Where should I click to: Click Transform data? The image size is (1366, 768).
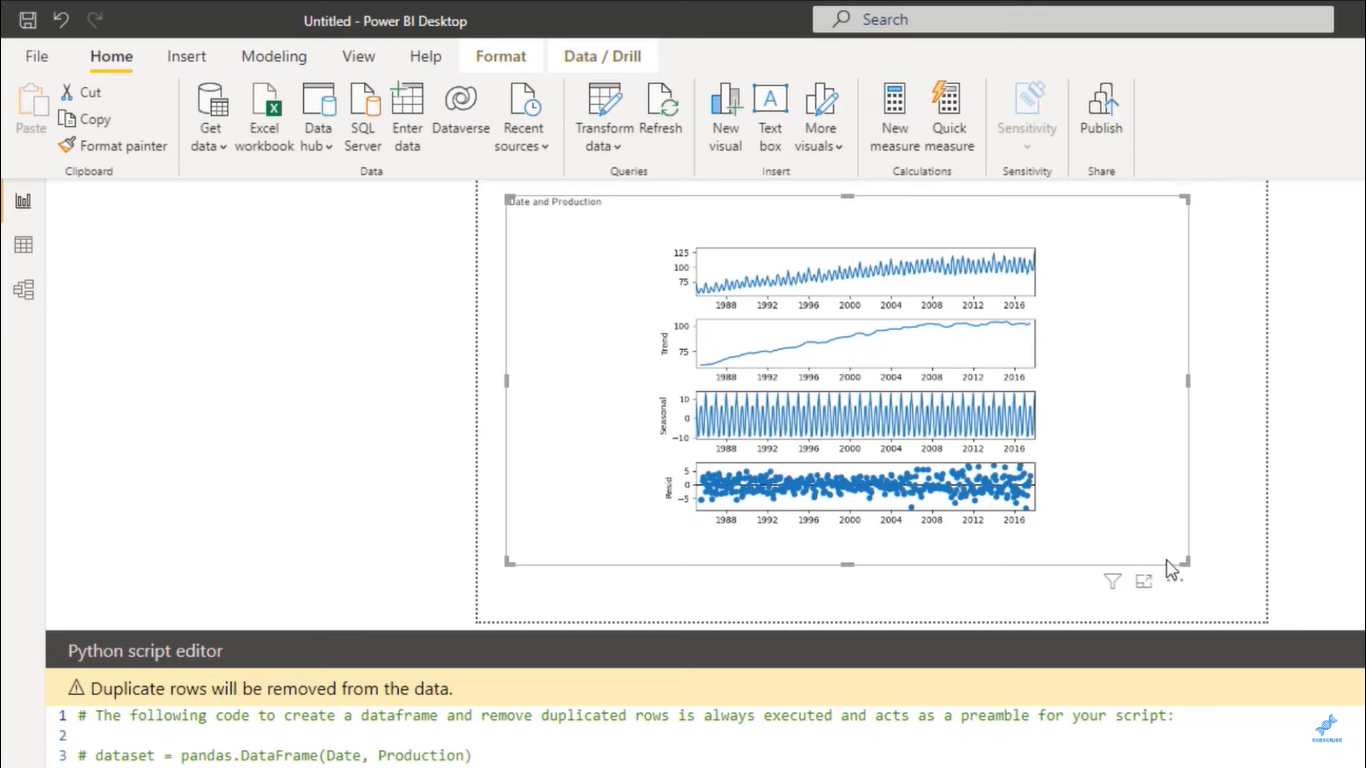pos(604,118)
